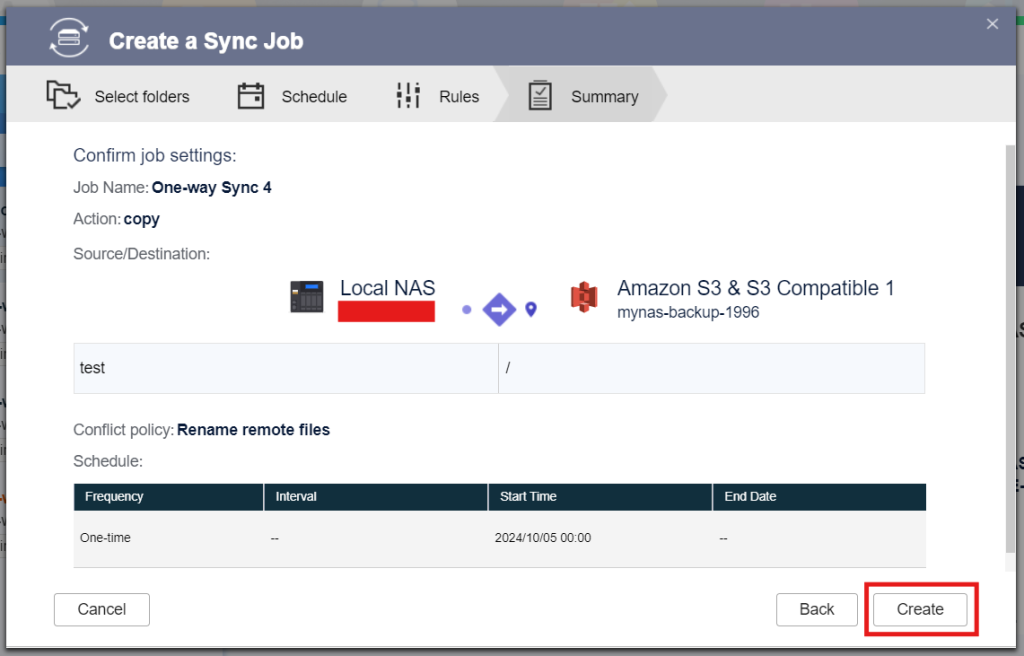1024x656 pixels.
Task: Click the Schedule calendar icon
Action: pos(251,95)
